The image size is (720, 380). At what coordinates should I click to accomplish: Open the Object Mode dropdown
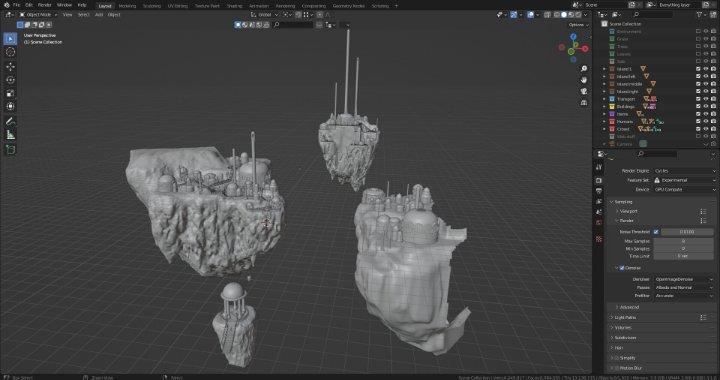tap(38, 15)
